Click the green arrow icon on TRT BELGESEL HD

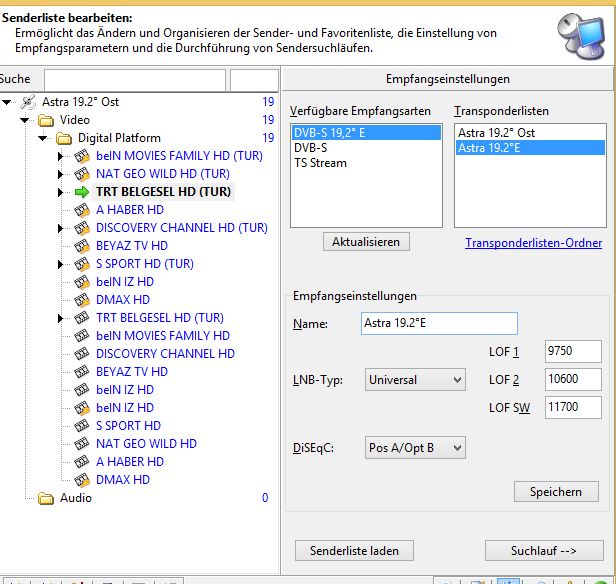tap(81, 192)
